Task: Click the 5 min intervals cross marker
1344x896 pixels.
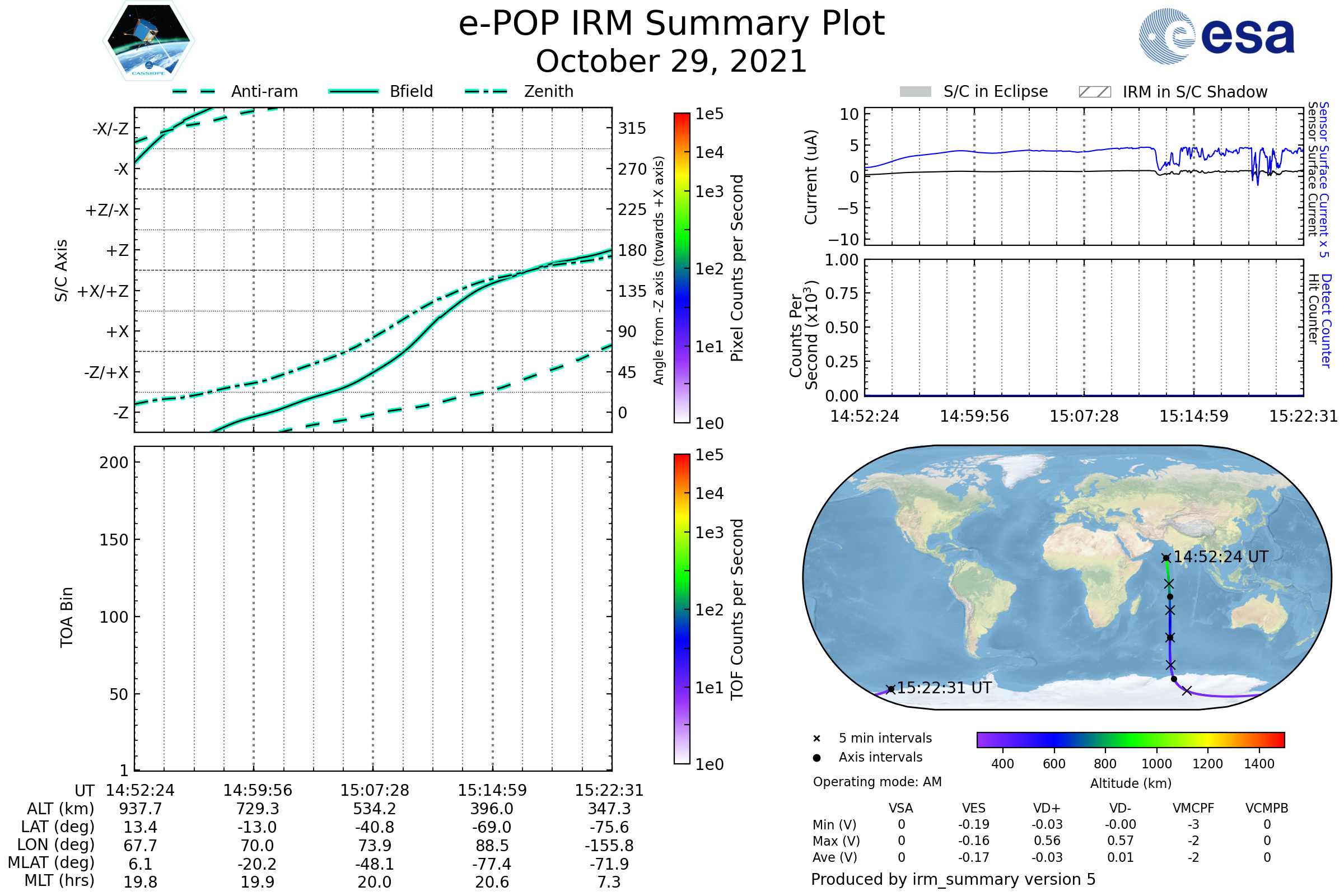Action: (816, 739)
